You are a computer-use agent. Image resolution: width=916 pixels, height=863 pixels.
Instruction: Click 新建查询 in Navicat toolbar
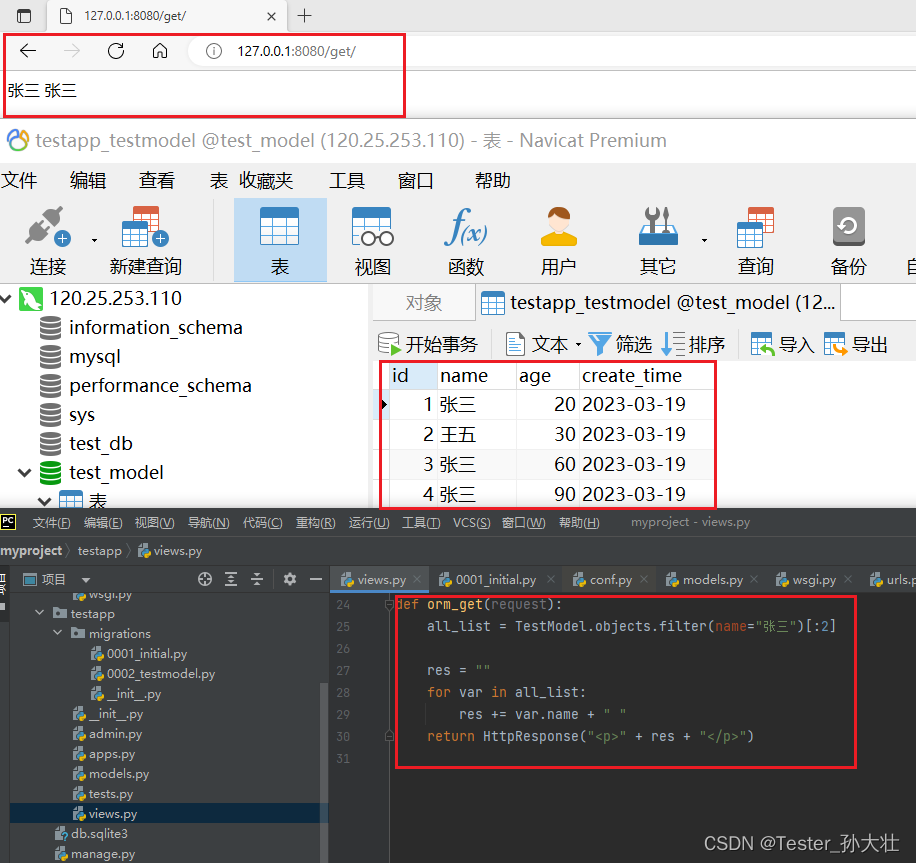145,241
